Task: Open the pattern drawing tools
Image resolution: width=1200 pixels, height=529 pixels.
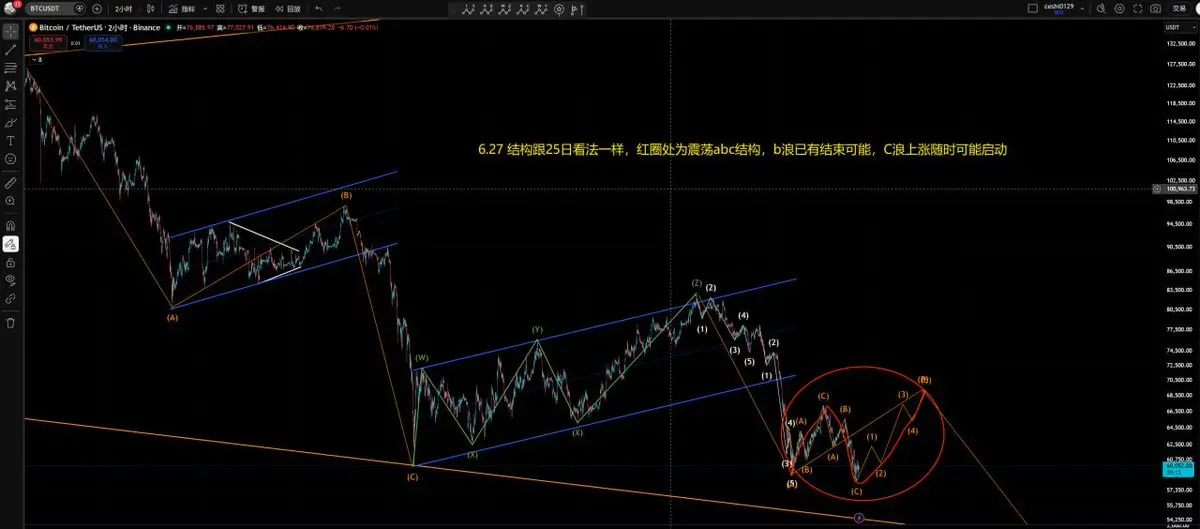Action: pos(11,86)
